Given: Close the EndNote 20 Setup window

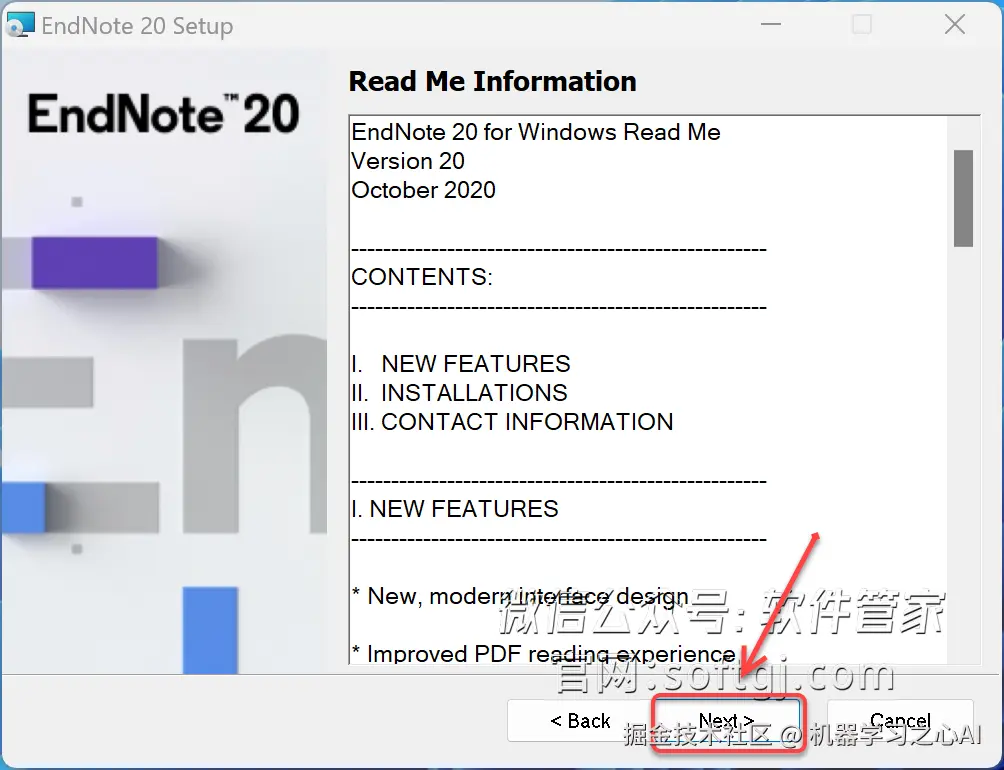Looking at the screenshot, I should coord(955,24).
